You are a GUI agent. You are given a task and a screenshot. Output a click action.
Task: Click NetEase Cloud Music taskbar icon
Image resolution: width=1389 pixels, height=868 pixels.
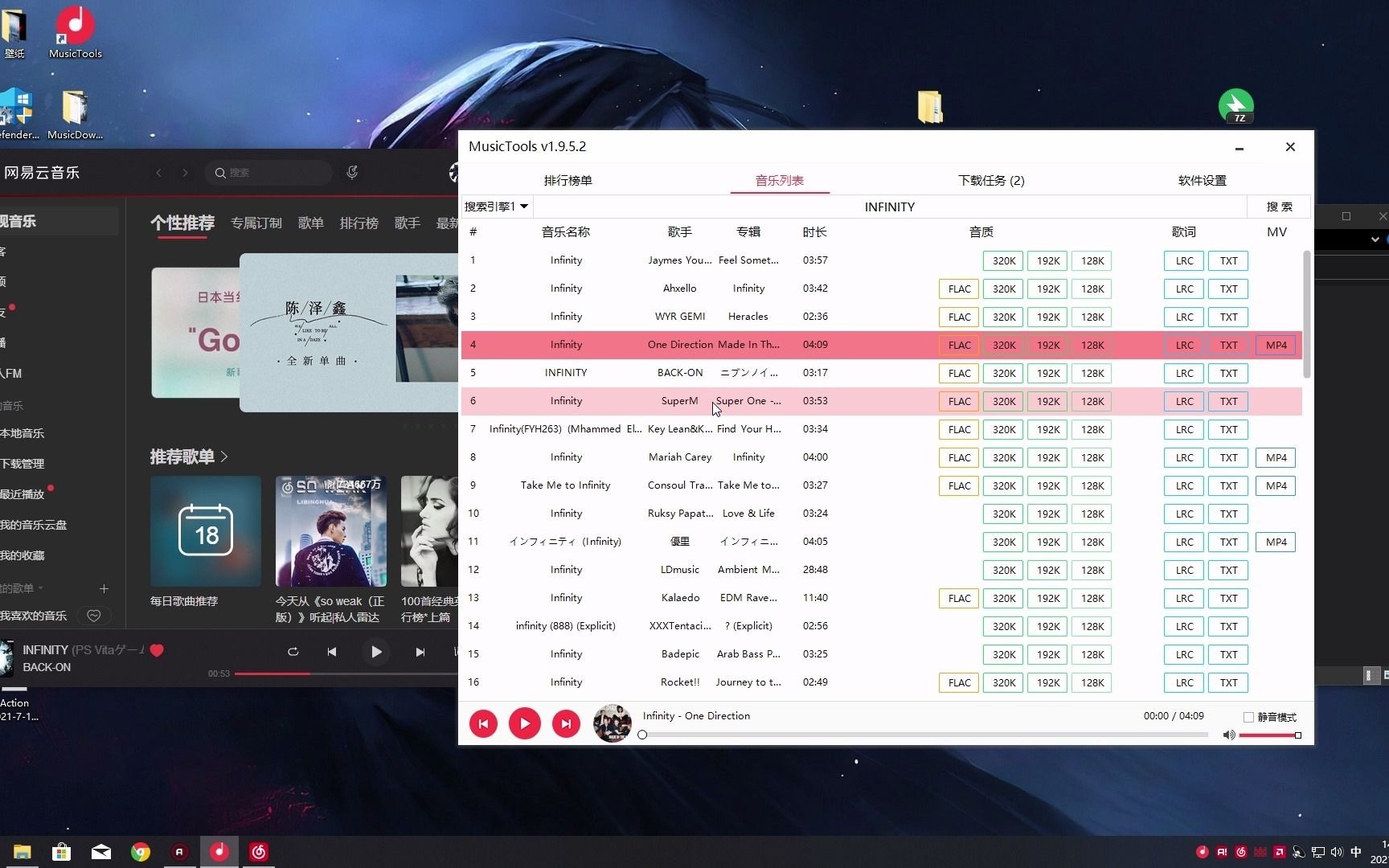[259, 852]
